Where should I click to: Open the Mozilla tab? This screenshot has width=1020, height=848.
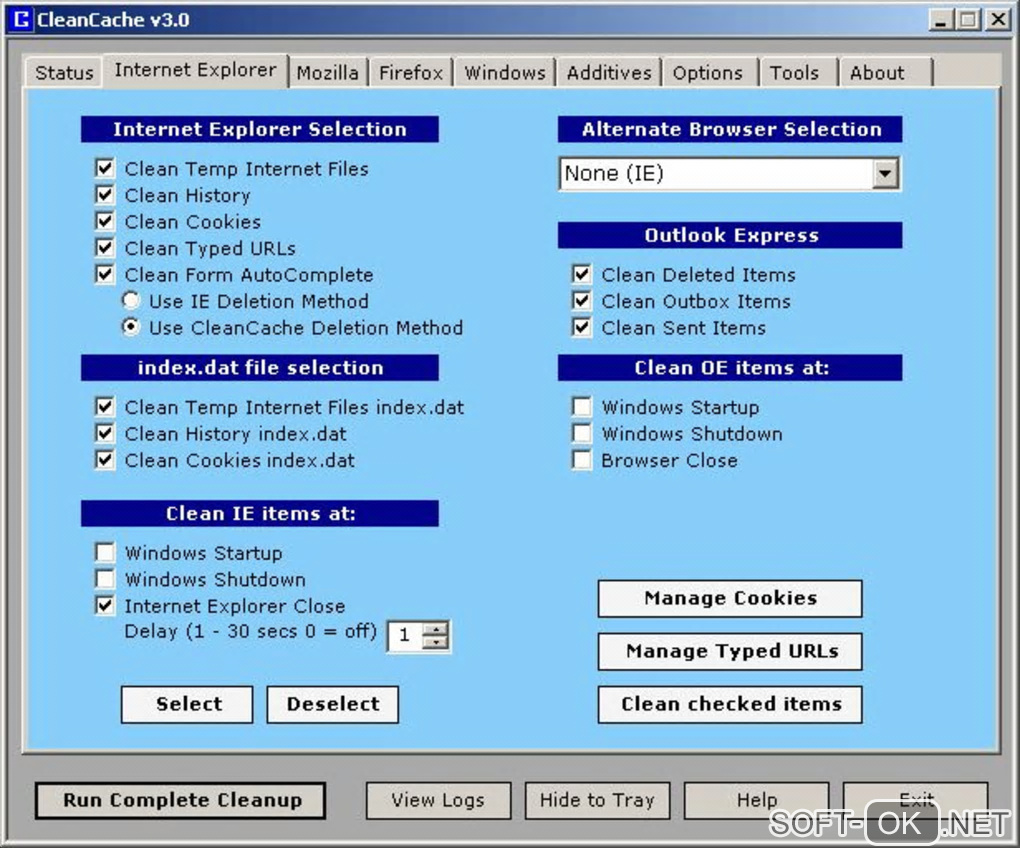(327, 73)
